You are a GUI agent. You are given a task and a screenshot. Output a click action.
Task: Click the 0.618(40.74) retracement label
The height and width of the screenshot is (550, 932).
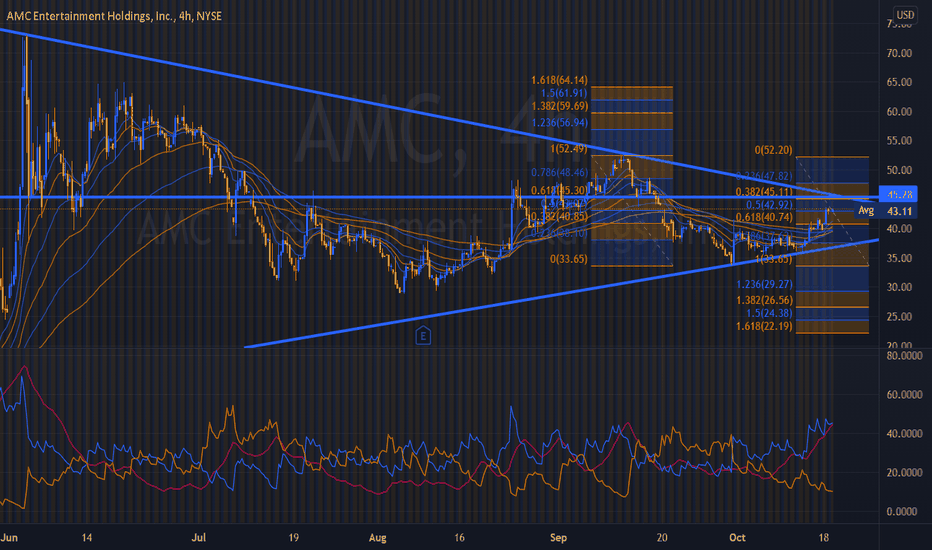[x=764, y=218]
